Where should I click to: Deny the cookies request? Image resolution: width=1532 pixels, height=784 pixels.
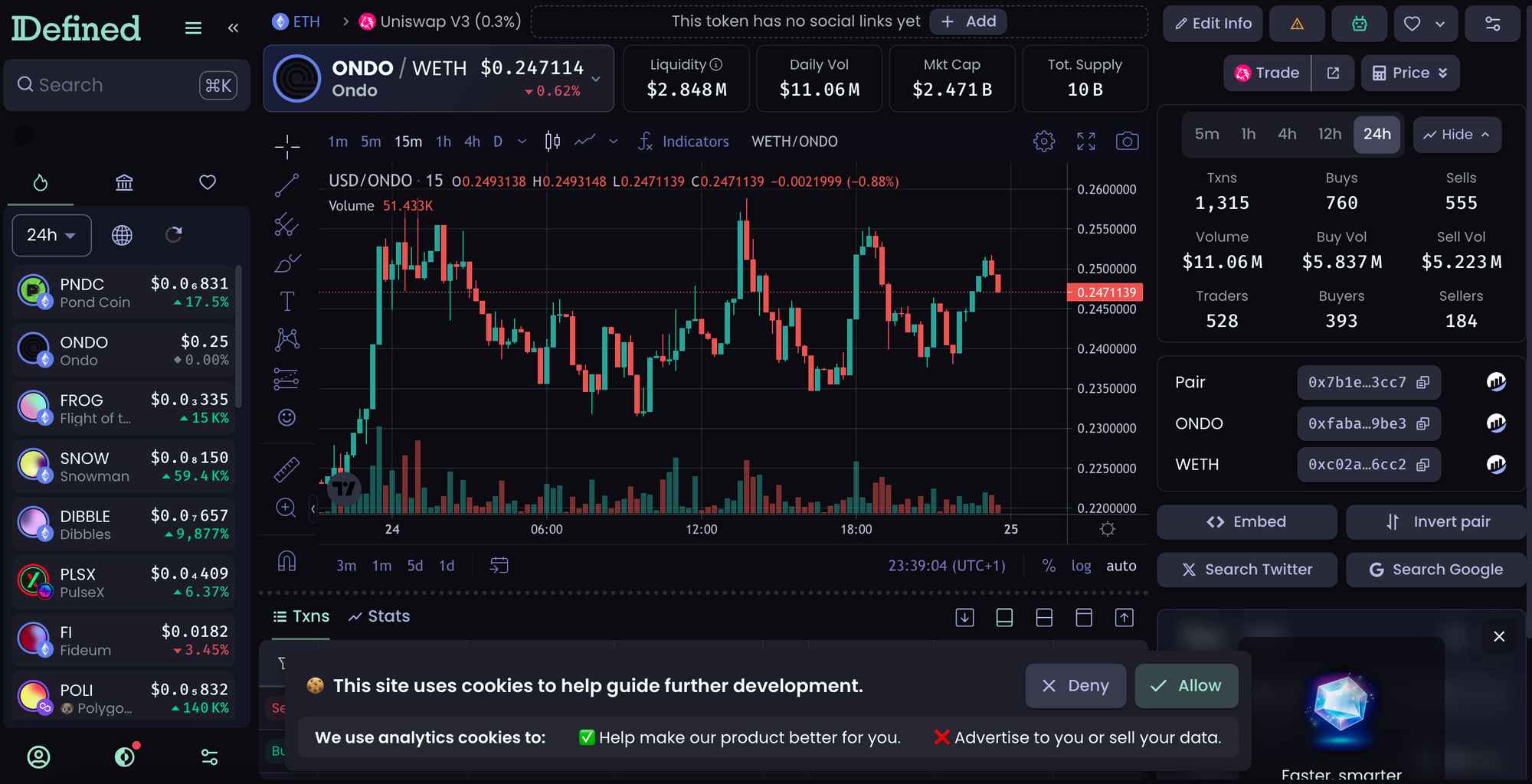pos(1075,686)
